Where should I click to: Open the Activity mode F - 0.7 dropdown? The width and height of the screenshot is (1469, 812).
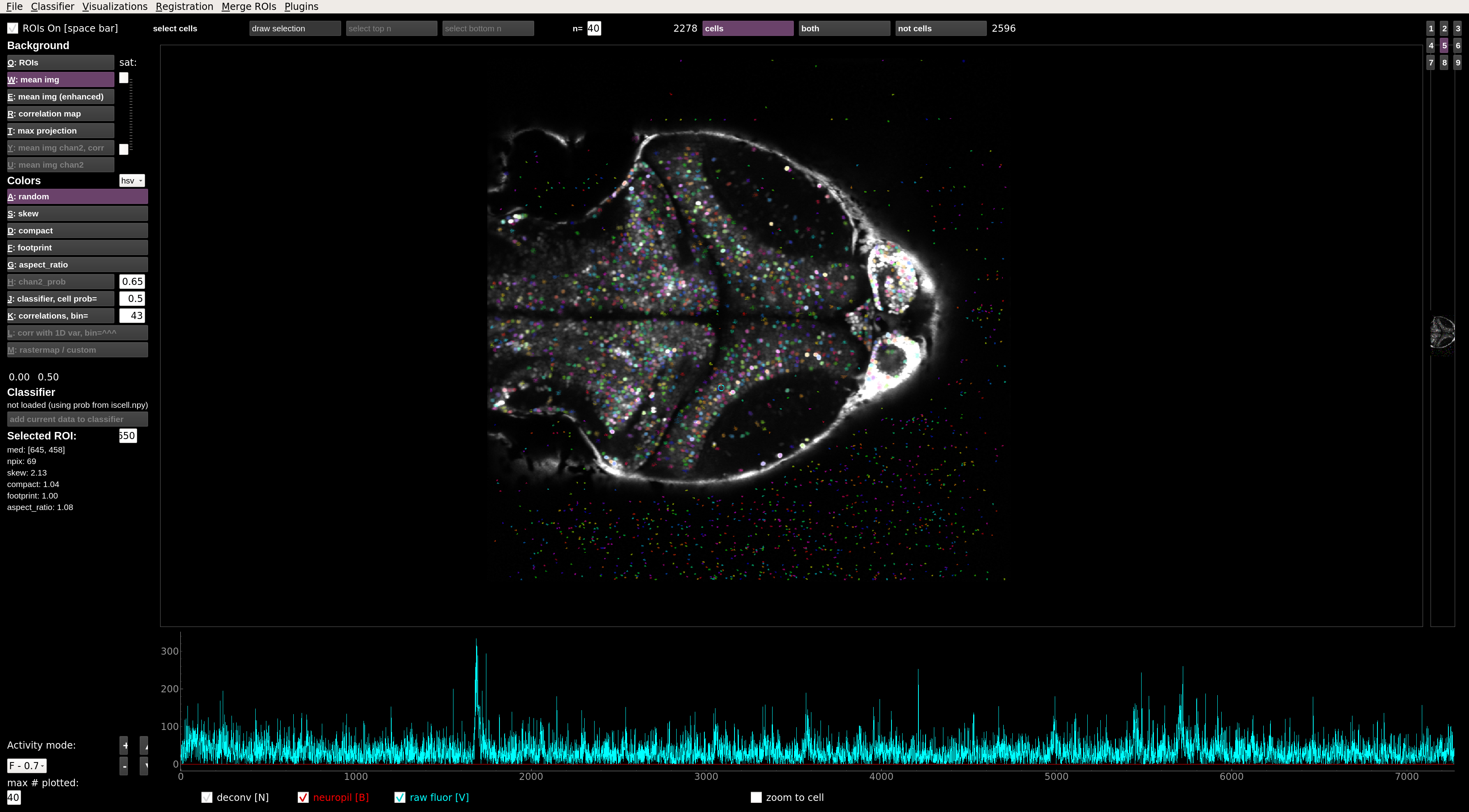click(x=26, y=766)
